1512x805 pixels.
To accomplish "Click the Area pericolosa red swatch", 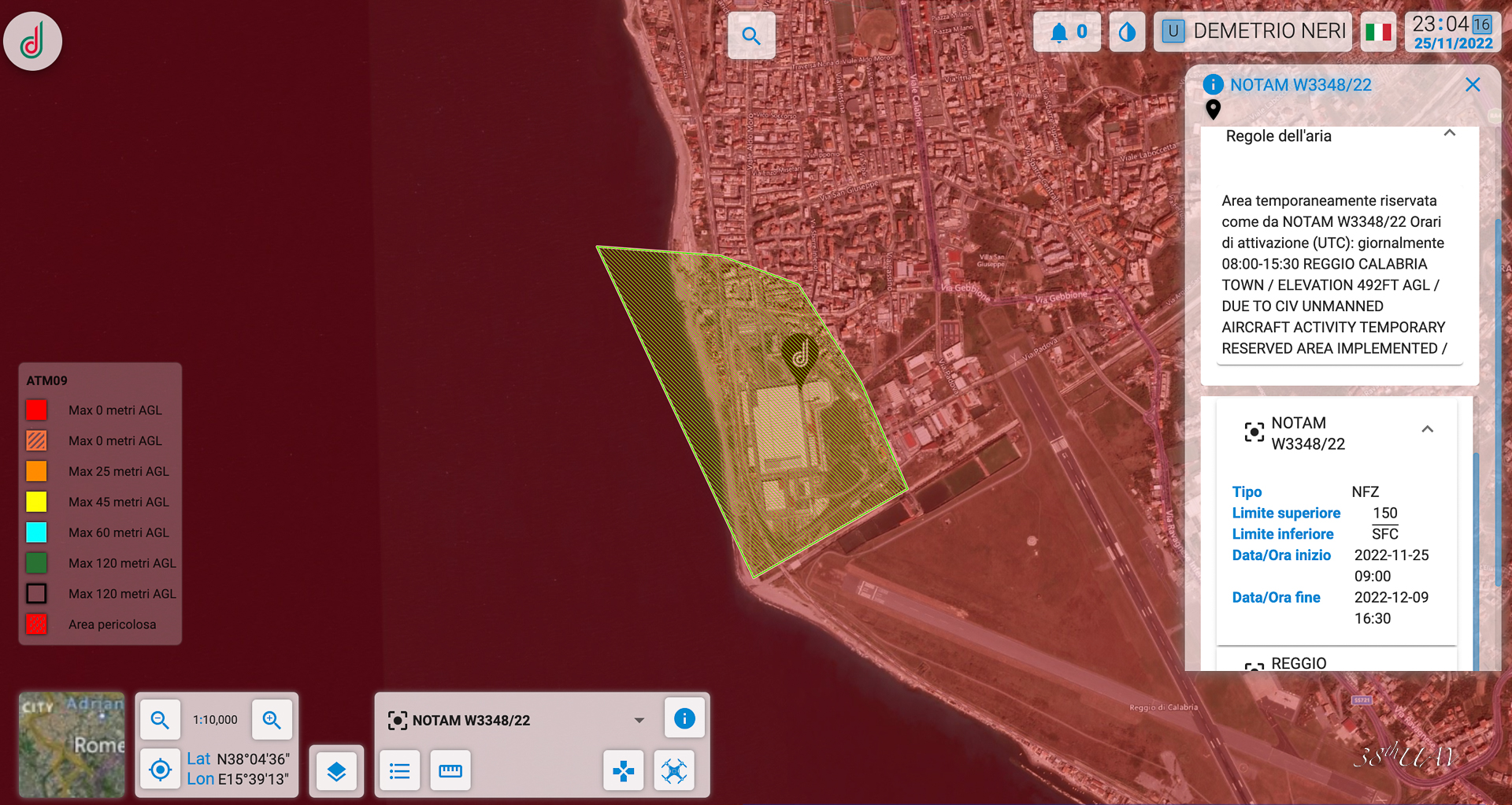I will [x=36, y=625].
